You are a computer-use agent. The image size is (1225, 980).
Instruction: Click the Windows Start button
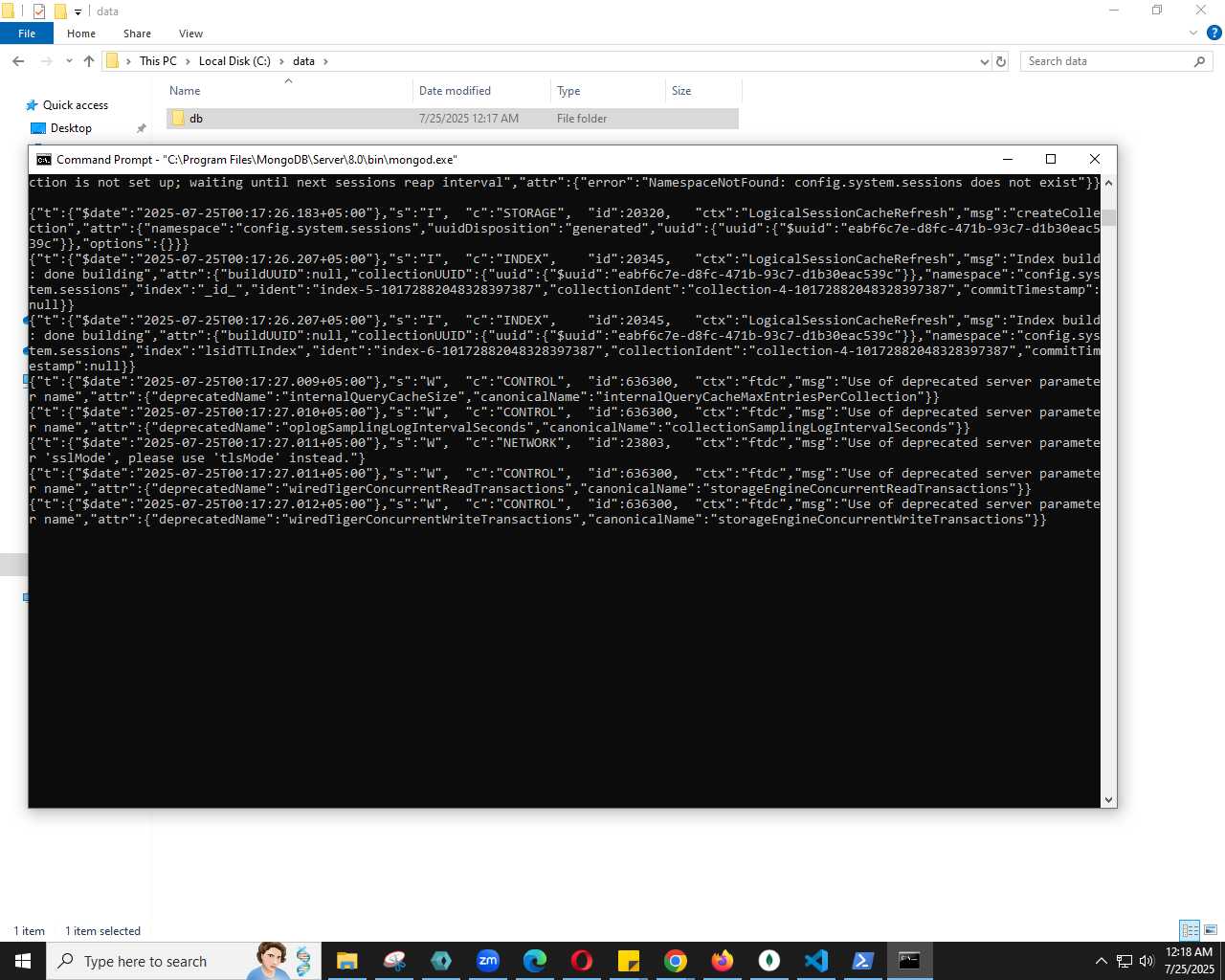pyautogui.click(x=23, y=961)
